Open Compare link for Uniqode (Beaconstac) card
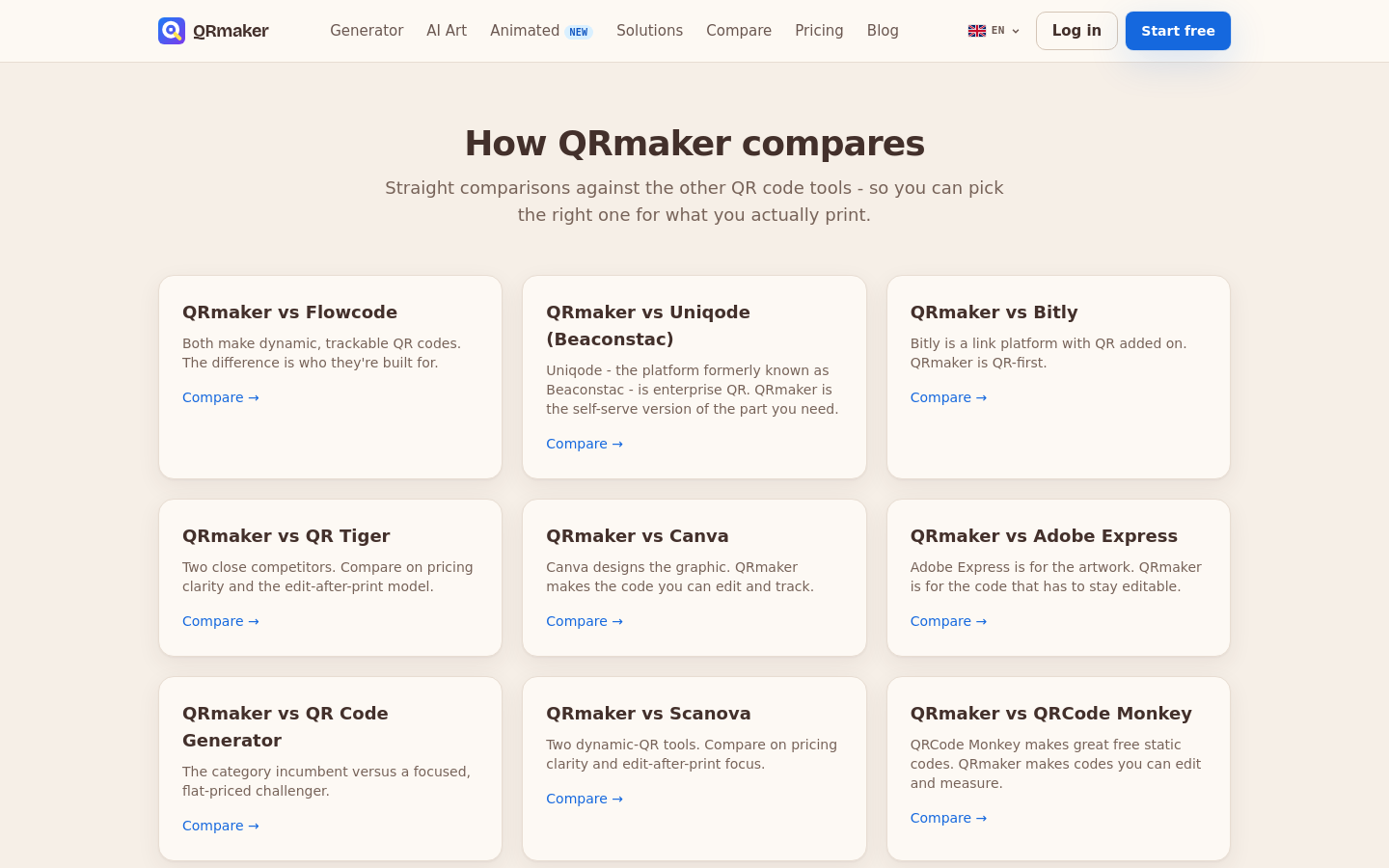1389x868 pixels. (x=585, y=444)
